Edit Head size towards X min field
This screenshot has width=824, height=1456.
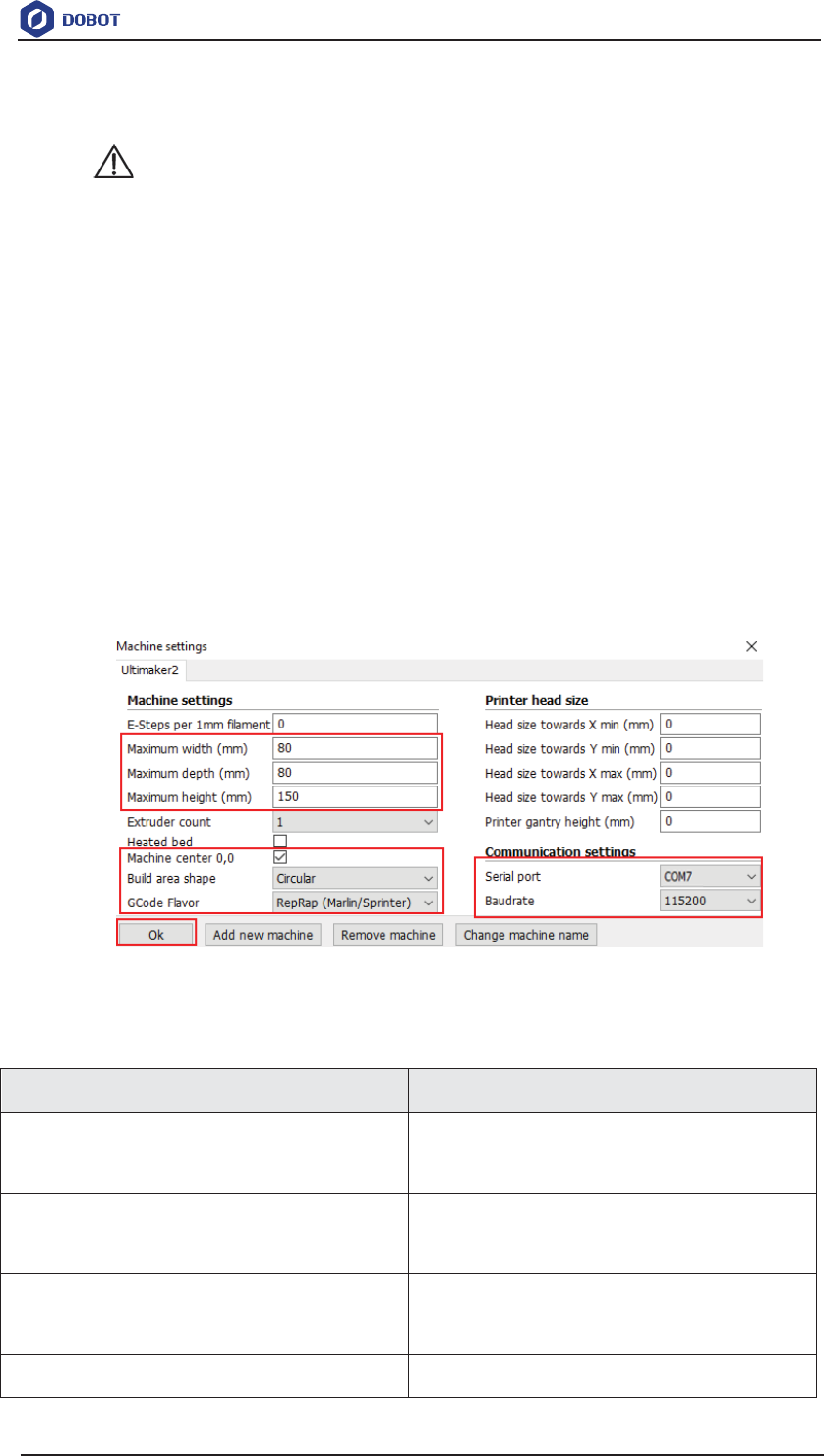coord(711,725)
